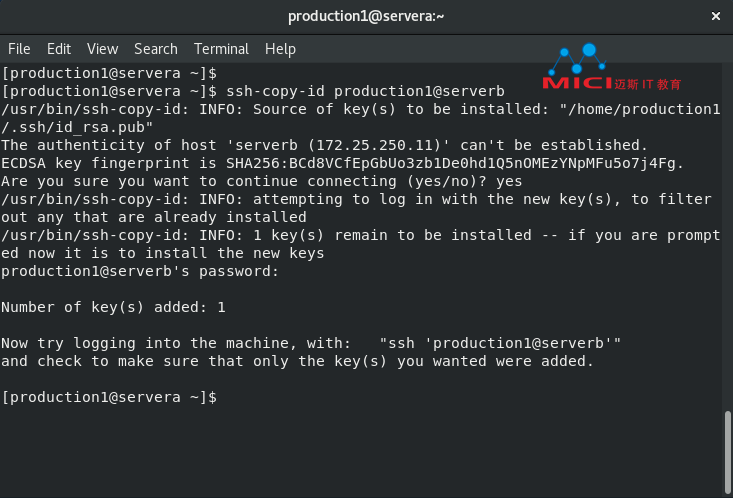Open the View menu

pyautogui.click(x=102, y=49)
